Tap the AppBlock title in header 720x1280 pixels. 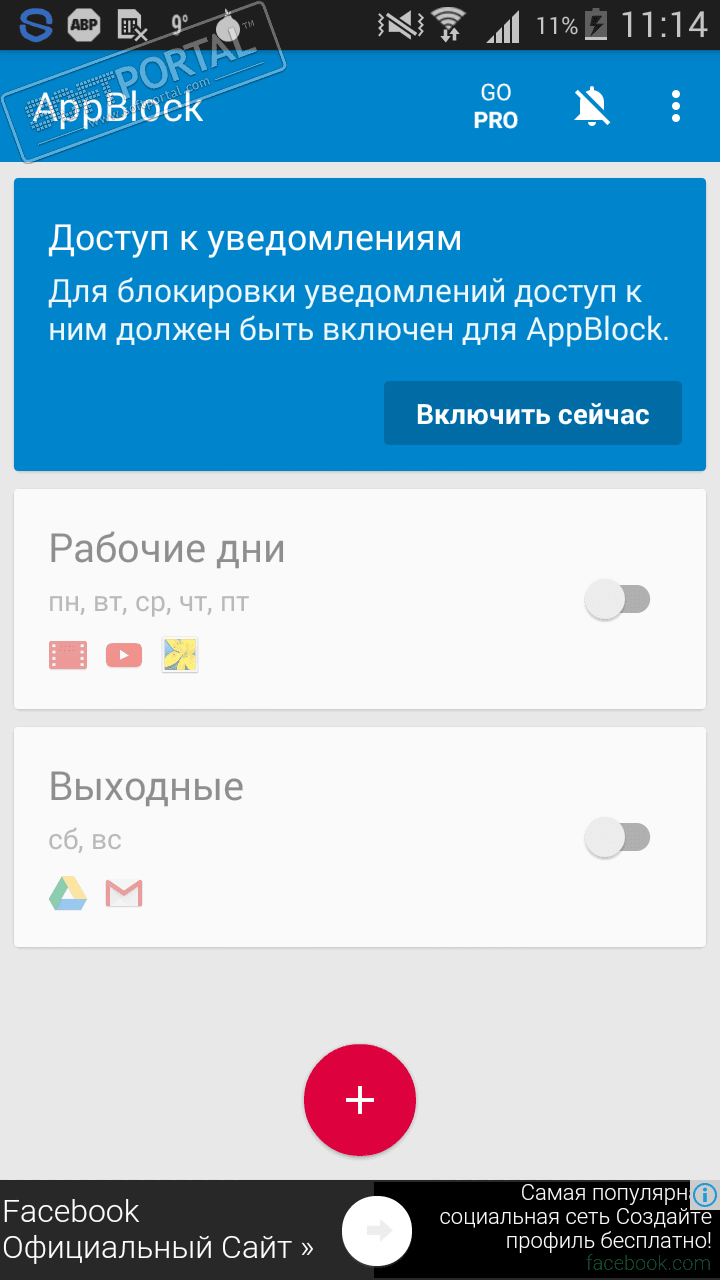(118, 107)
